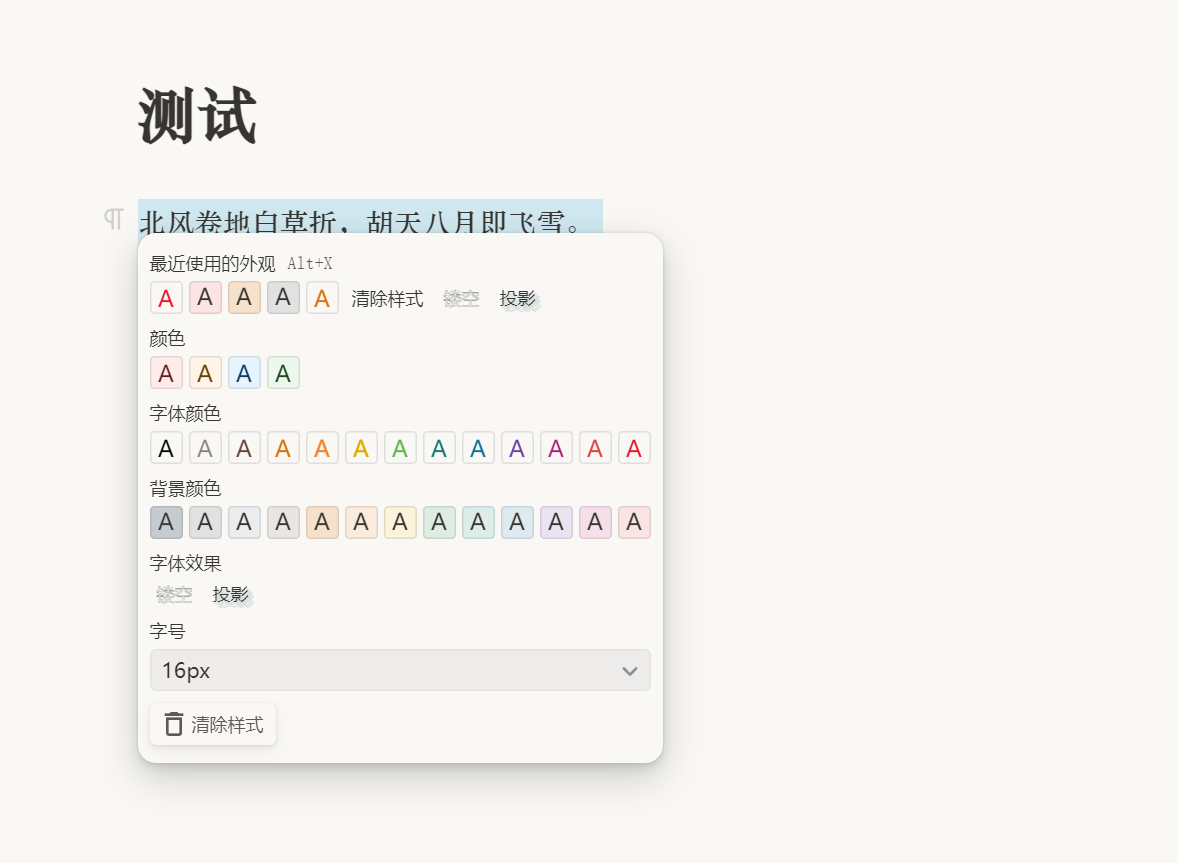Click 清除样式 in the recently used row
This screenshot has height=863, width=1178.
[387, 298]
